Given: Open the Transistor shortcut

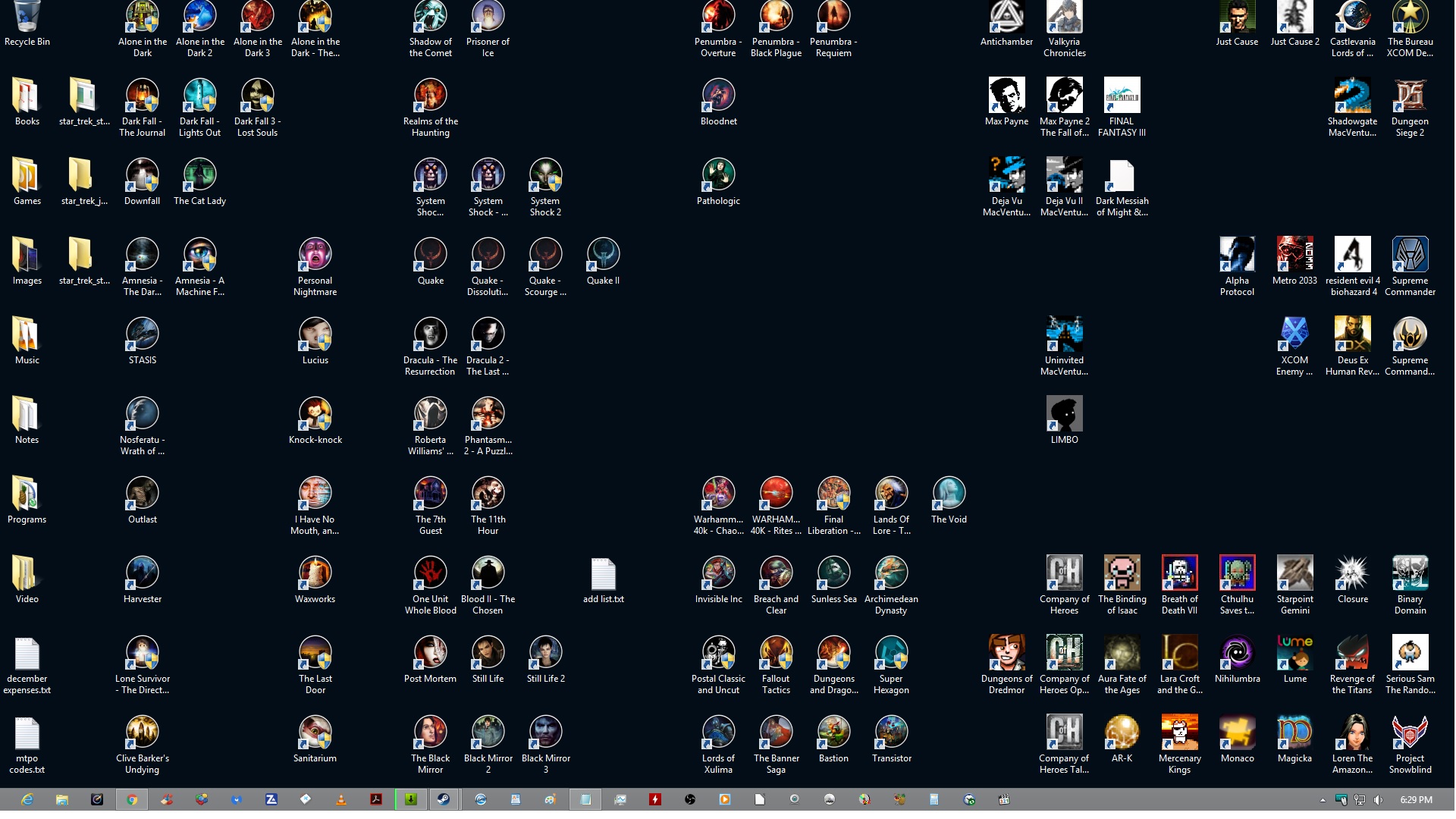Looking at the screenshot, I should click(x=891, y=738).
